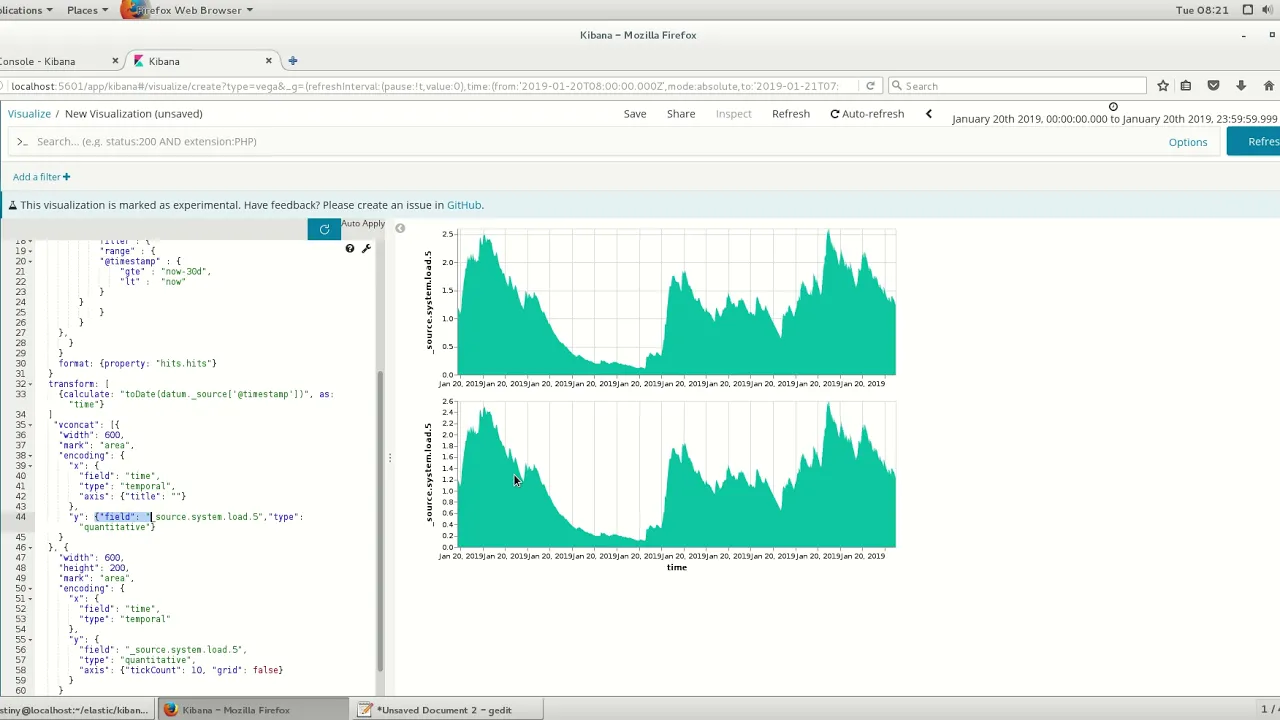This screenshot has height=720, width=1280.
Task: Click the Tue 08:21 clock
Action: [1202, 10]
